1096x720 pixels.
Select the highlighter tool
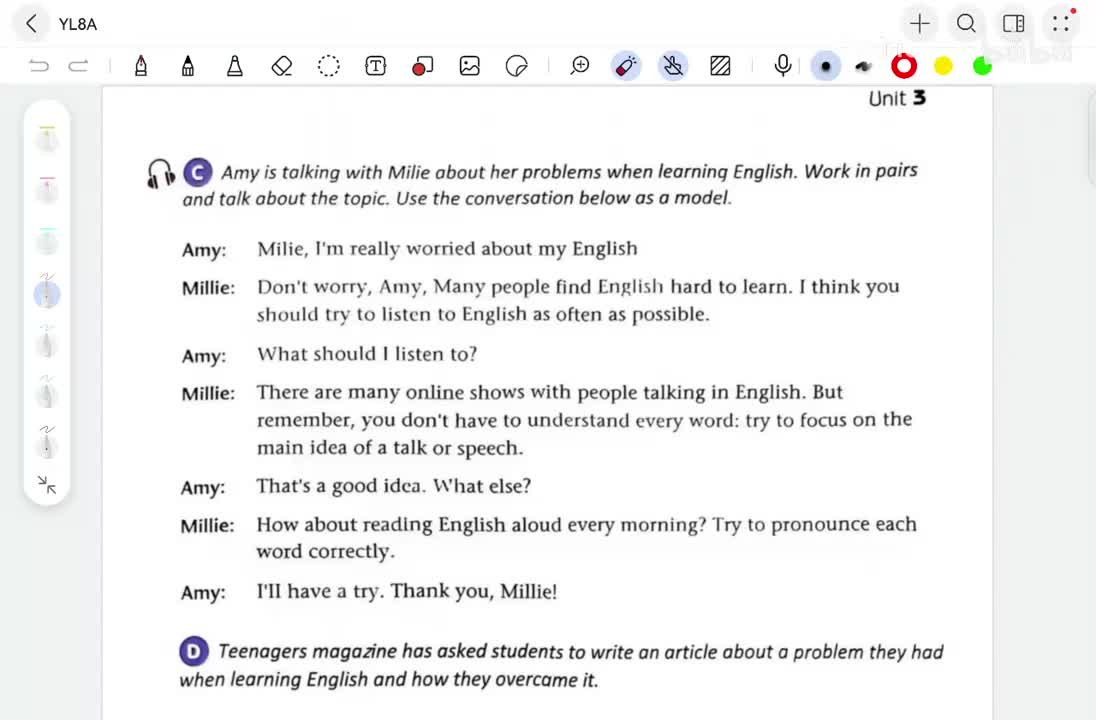235,66
